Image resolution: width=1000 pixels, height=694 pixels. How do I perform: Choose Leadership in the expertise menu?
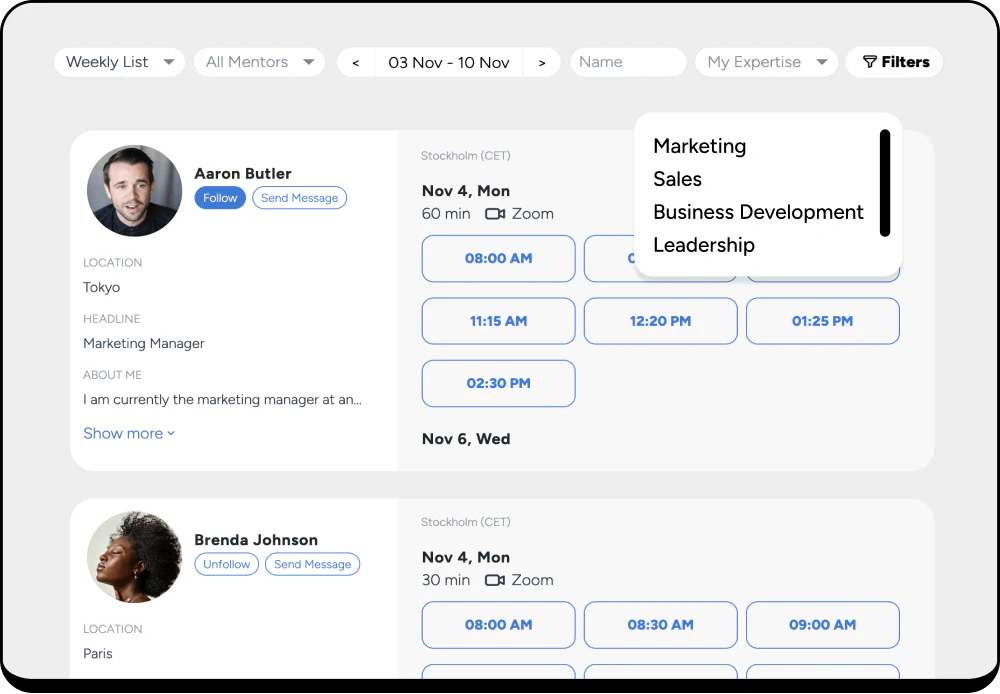[x=703, y=245]
